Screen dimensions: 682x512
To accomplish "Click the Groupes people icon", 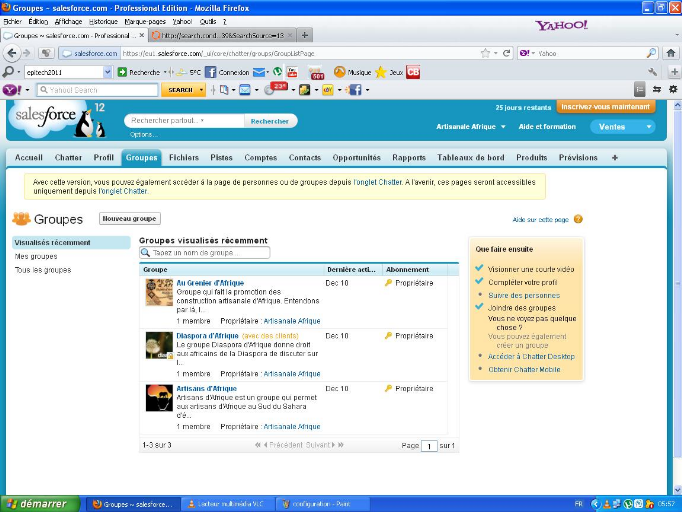I will click(21, 218).
